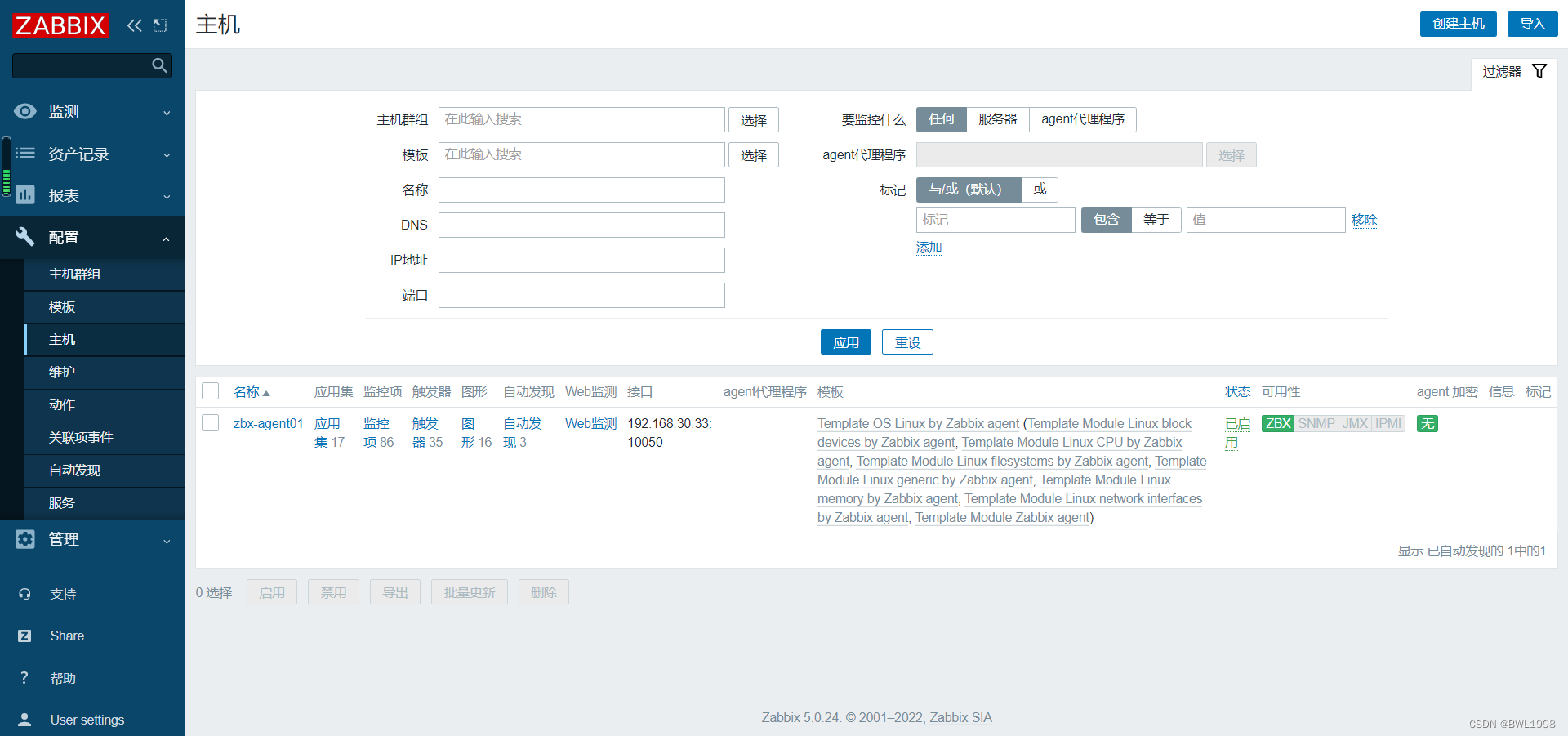Click 重设 filter button
The height and width of the screenshot is (736, 1568).
click(907, 342)
